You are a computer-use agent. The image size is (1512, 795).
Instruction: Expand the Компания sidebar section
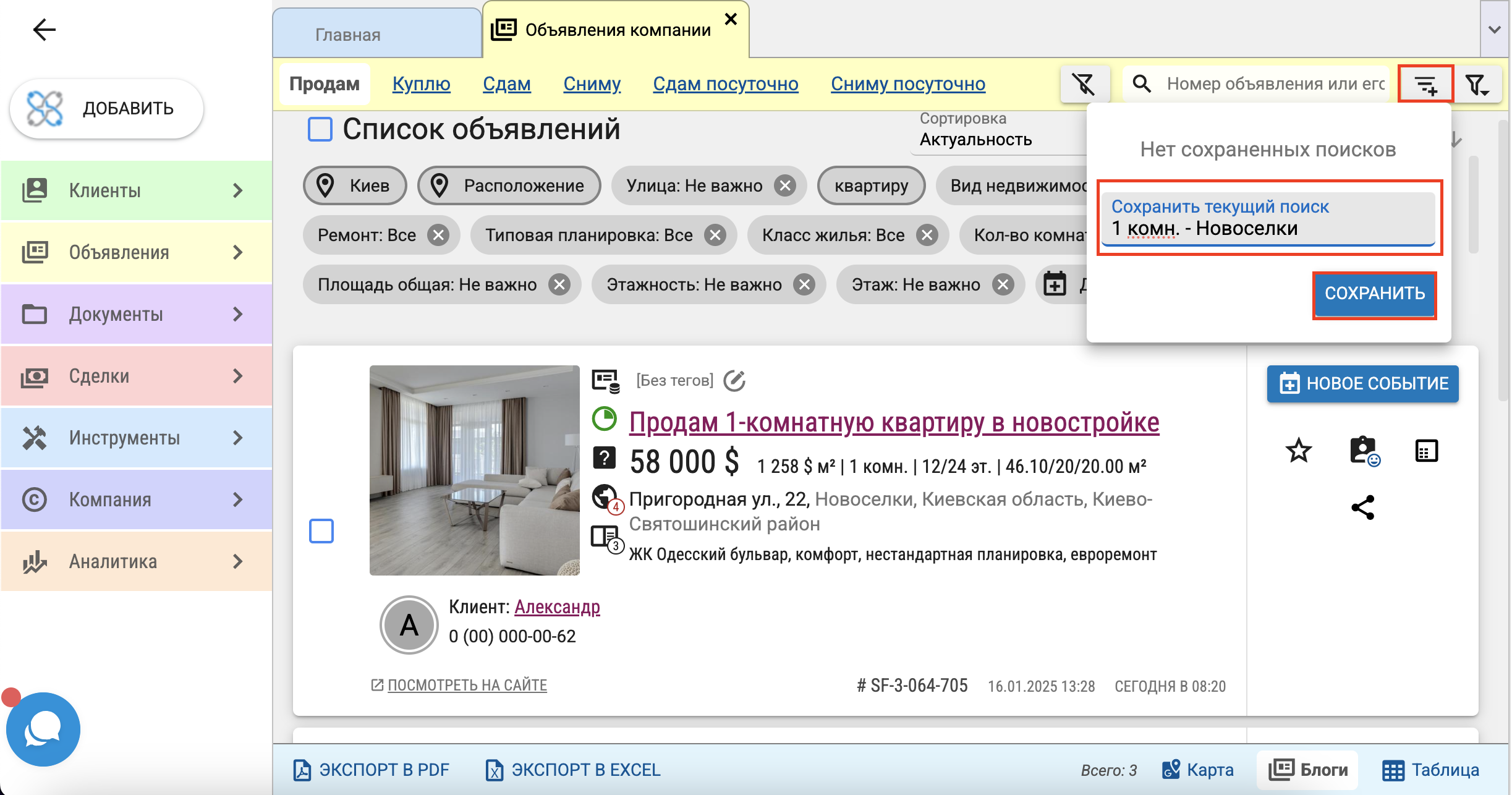[136, 500]
